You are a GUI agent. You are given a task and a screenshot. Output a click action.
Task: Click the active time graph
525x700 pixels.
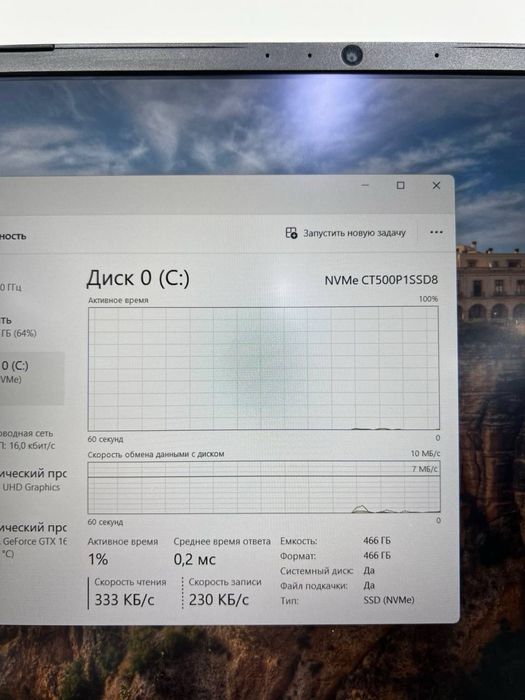coord(263,368)
